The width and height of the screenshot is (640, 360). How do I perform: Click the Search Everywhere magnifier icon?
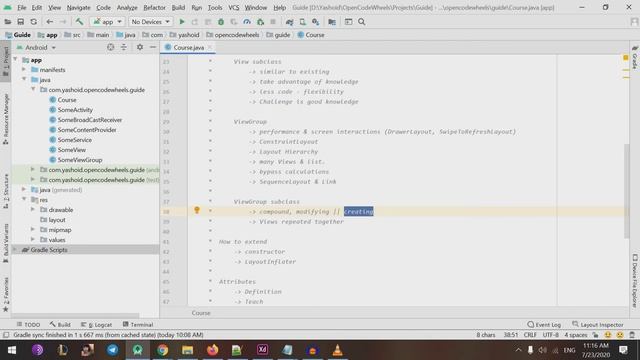click(x=362, y=22)
